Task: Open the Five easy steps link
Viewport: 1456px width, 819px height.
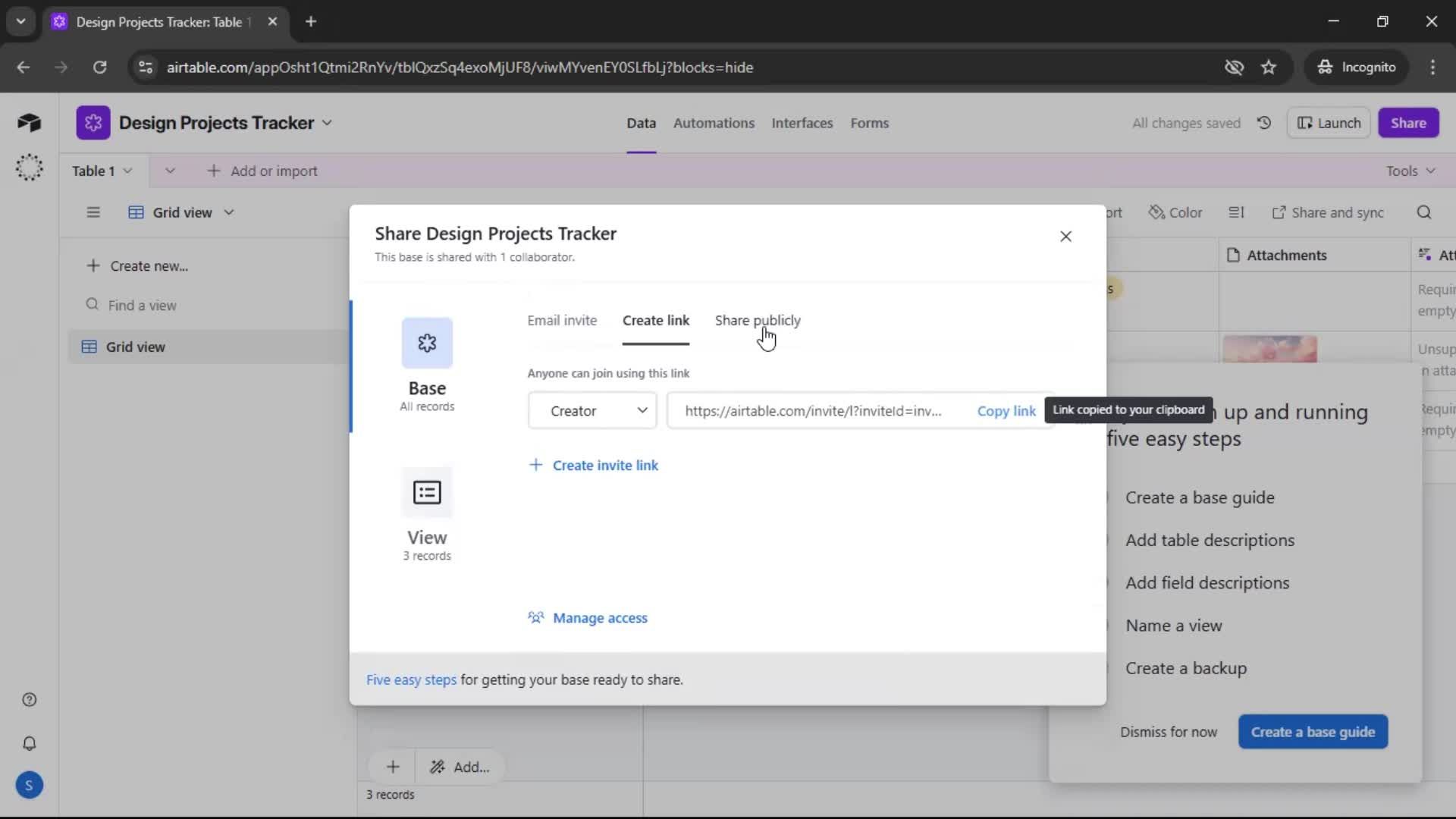Action: coord(411,680)
